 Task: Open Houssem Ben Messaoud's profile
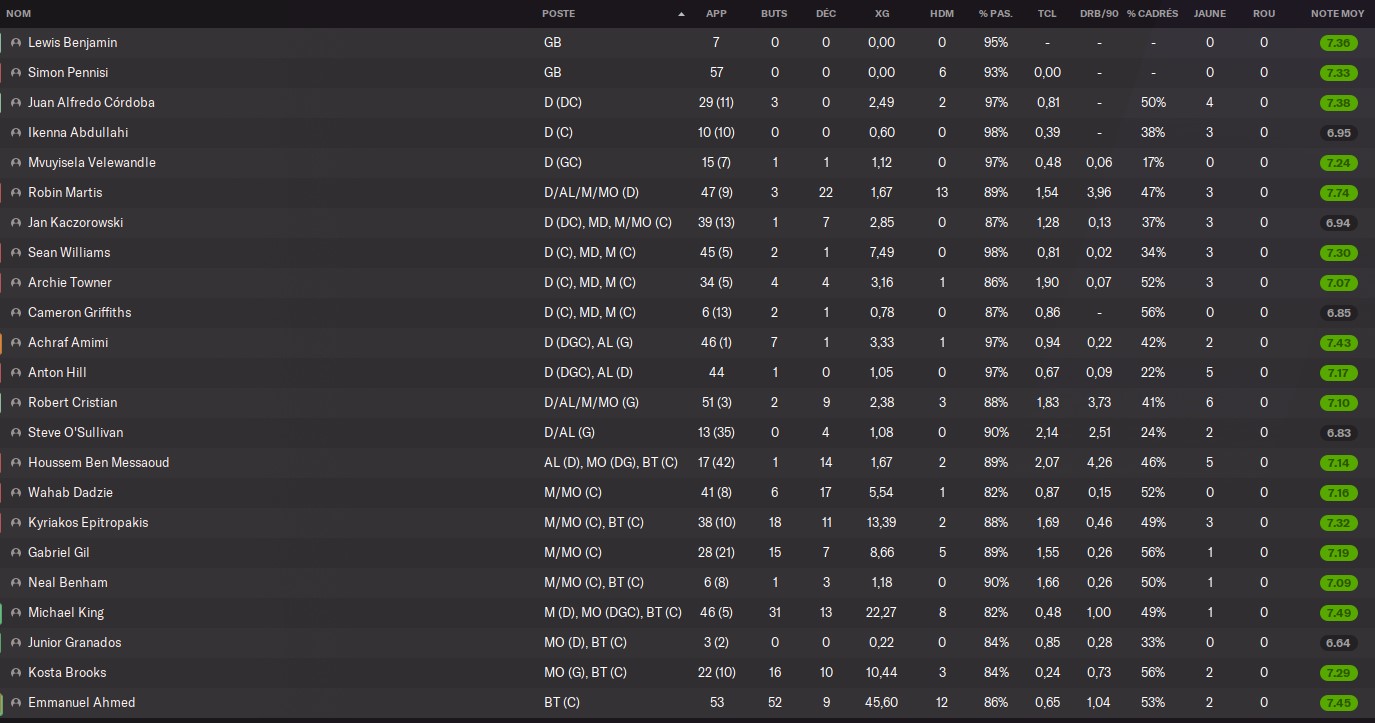(x=98, y=463)
